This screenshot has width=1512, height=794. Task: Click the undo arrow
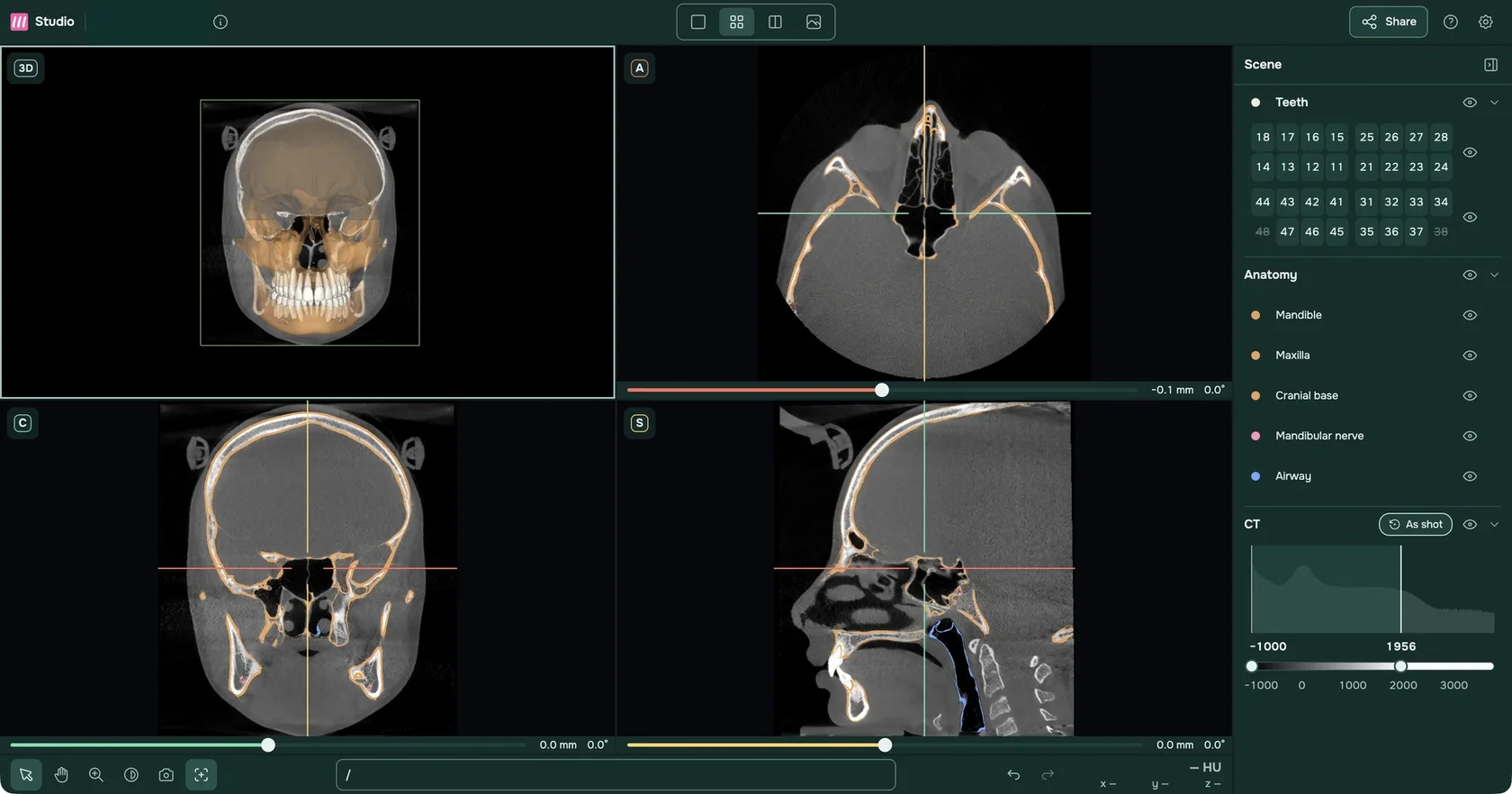pyautogui.click(x=1013, y=774)
